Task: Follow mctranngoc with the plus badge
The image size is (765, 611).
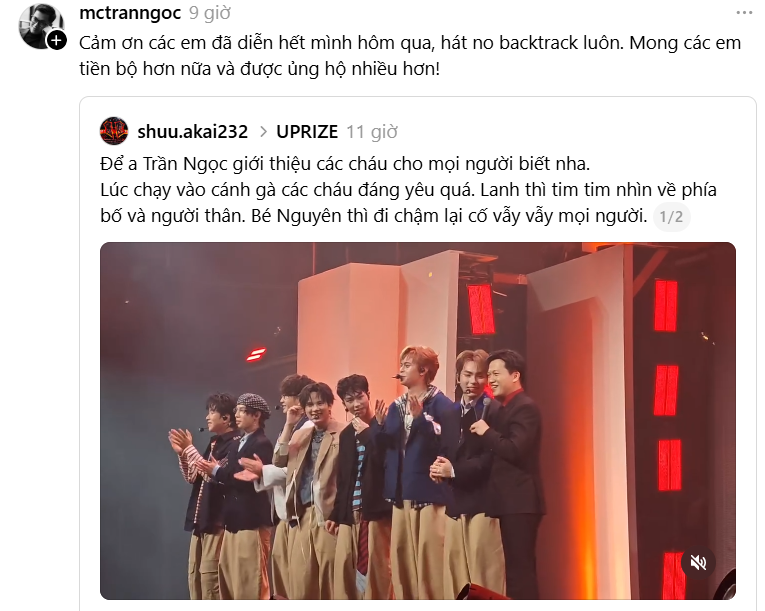Action: (x=57, y=41)
